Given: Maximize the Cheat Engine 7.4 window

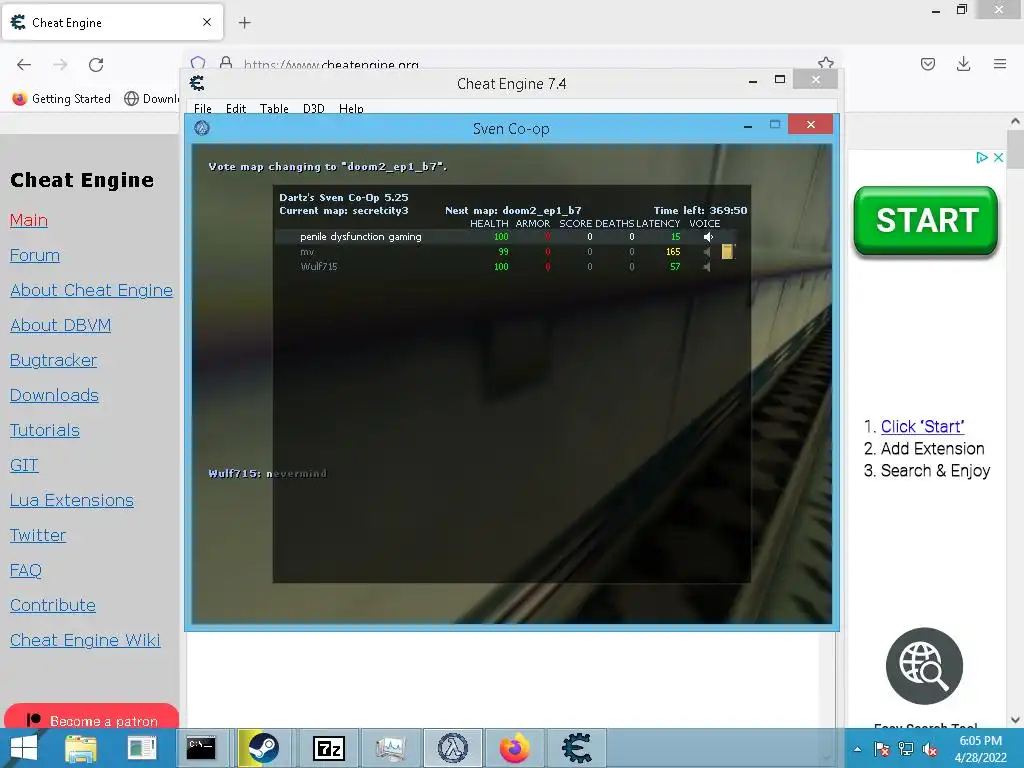Looking at the screenshot, I should pyautogui.click(x=780, y=80).
